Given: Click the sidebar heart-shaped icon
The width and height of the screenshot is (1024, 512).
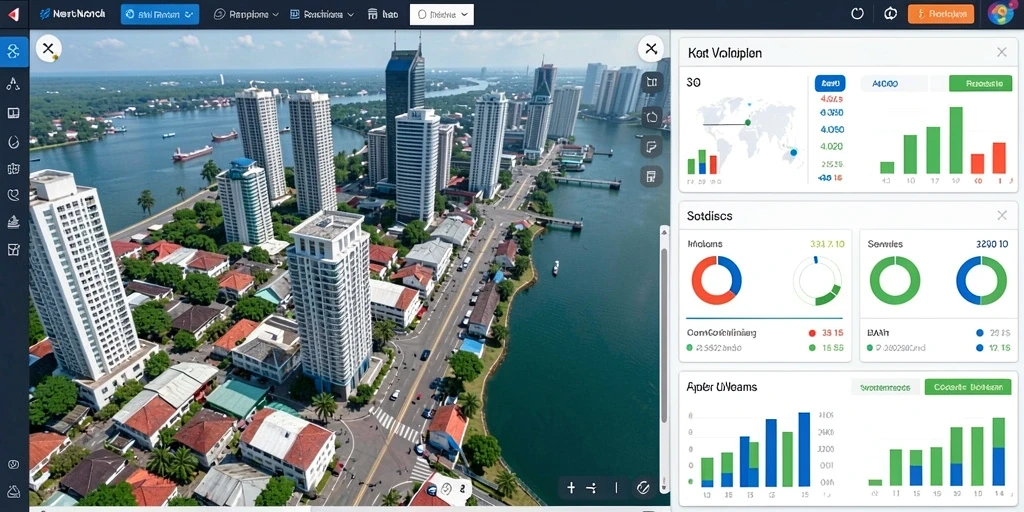Looking at the screenshot, I should click(13, 195).
